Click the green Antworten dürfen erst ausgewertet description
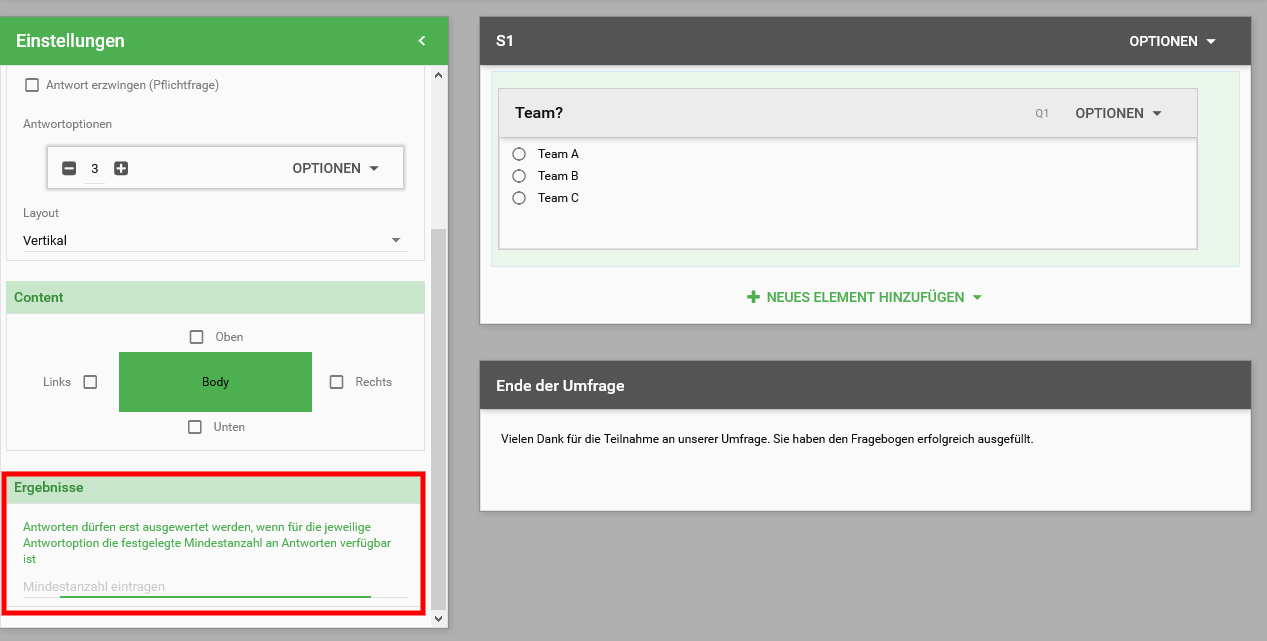The height and width of the screenshot is (641, 1267). [207, 543]
